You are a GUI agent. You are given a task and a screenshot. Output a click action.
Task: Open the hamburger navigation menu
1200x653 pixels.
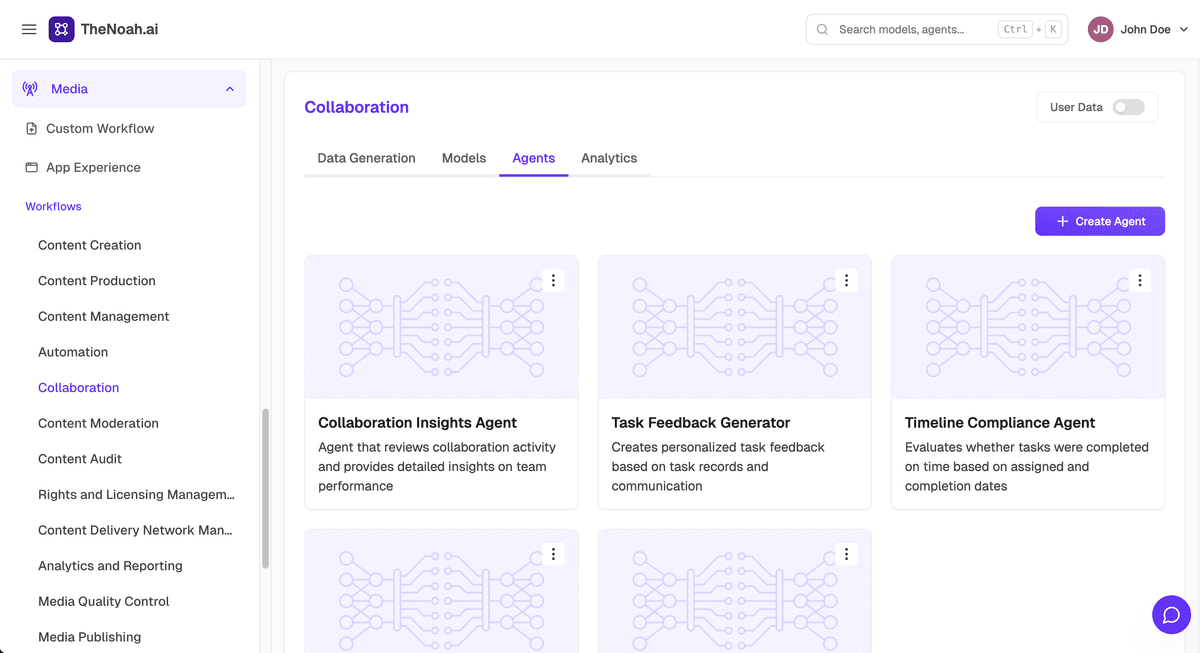29,30
